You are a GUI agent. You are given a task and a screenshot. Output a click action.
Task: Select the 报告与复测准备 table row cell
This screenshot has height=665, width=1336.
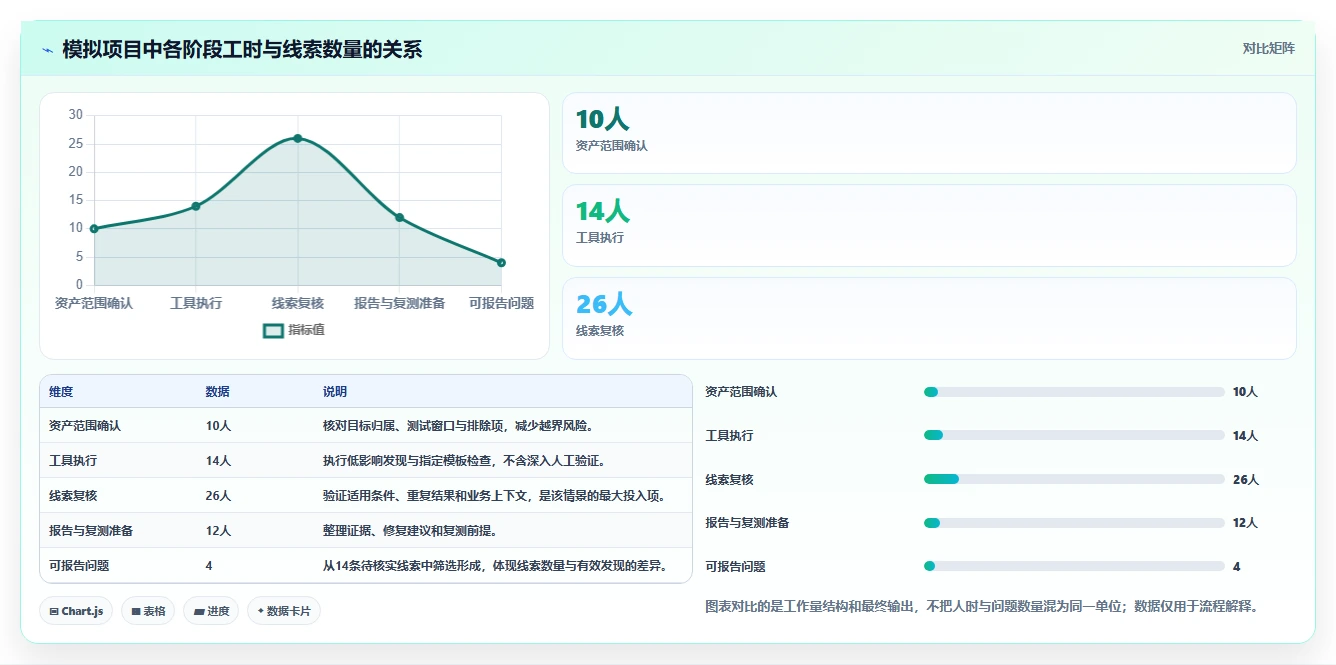point(91,531)
